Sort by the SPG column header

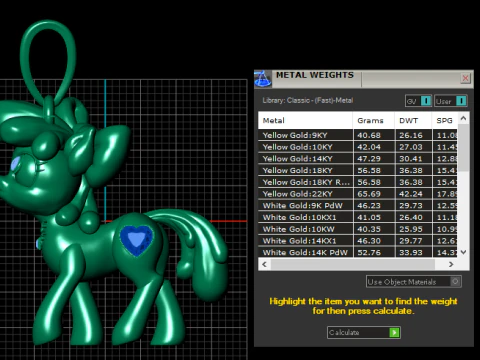pos(445,121)
